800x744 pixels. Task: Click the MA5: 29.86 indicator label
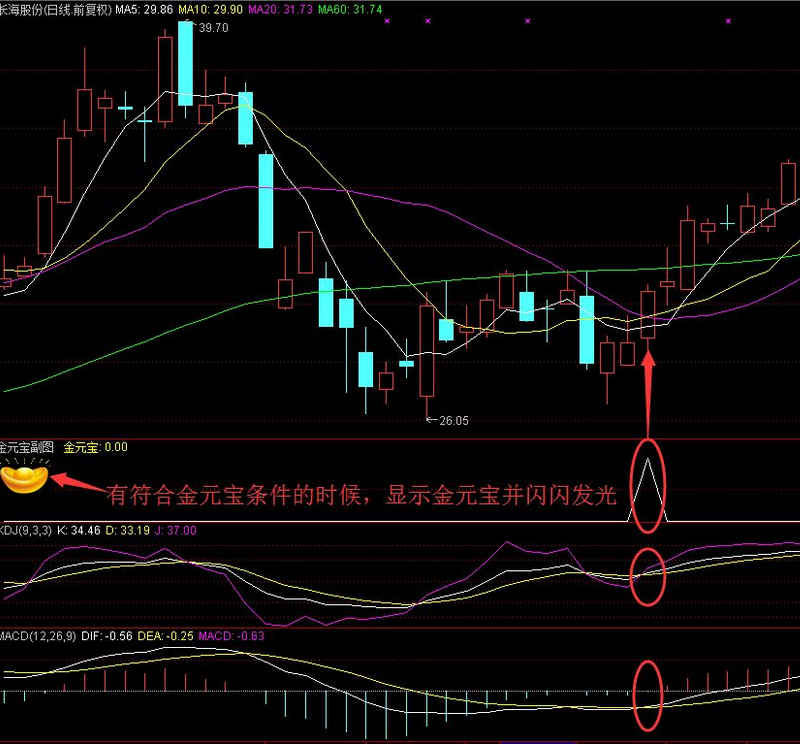click(x=144, y=9)
